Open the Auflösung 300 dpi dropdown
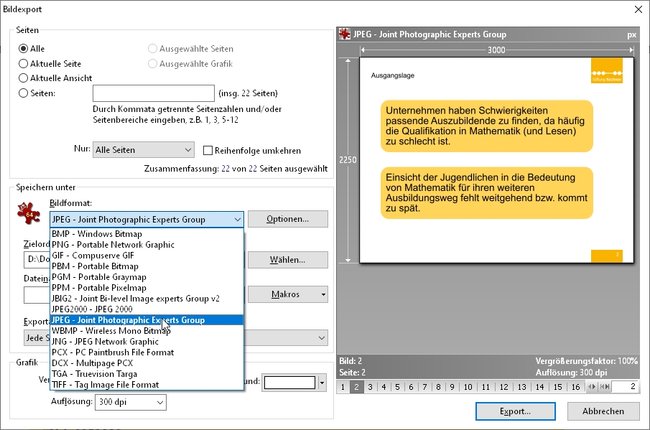Image resolution: width=650 pixels, height=430 pixels. pos(131,402)
